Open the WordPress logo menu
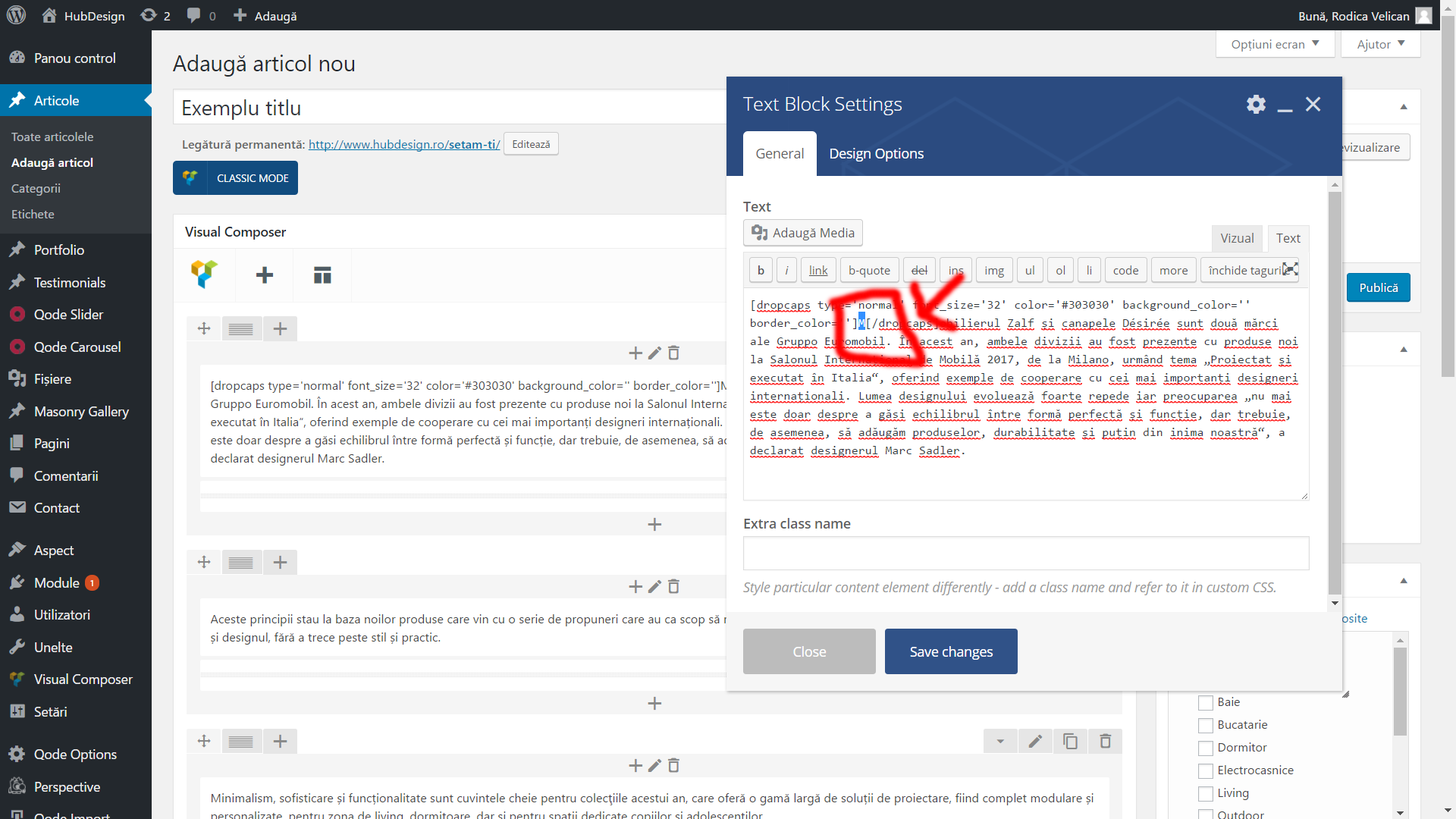This screenshot has height=819, width=1456. pos(16,15)
